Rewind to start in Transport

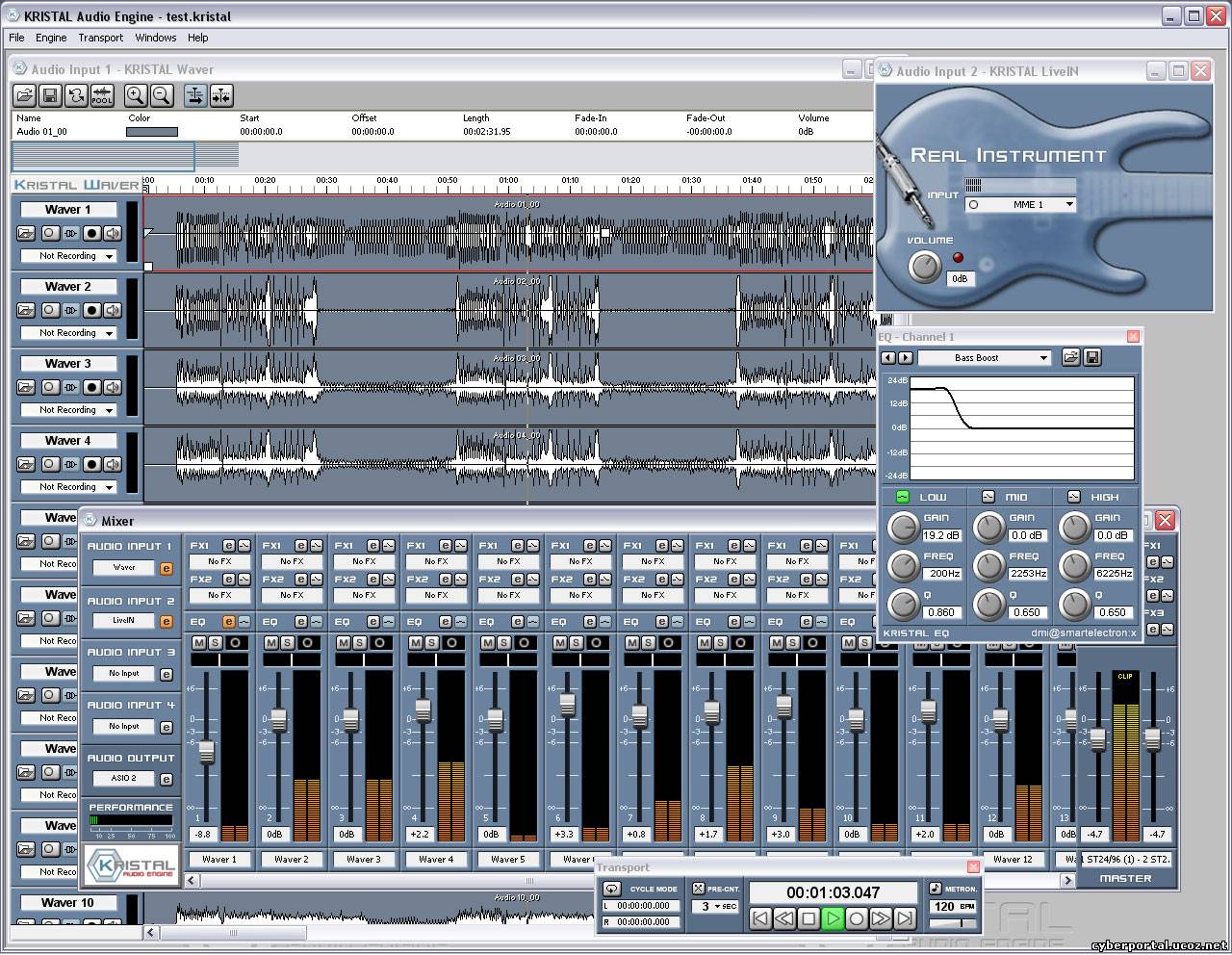(x=760, y=918)
